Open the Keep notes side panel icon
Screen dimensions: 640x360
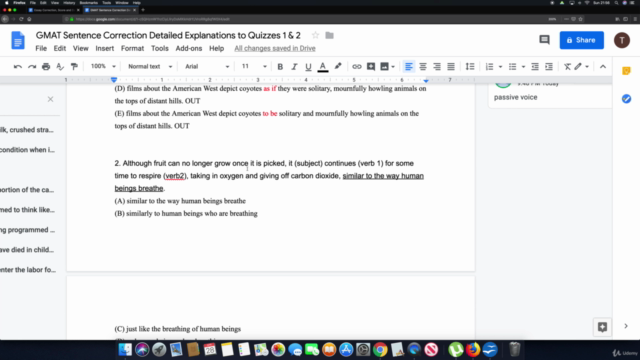(x=626, y=71)
